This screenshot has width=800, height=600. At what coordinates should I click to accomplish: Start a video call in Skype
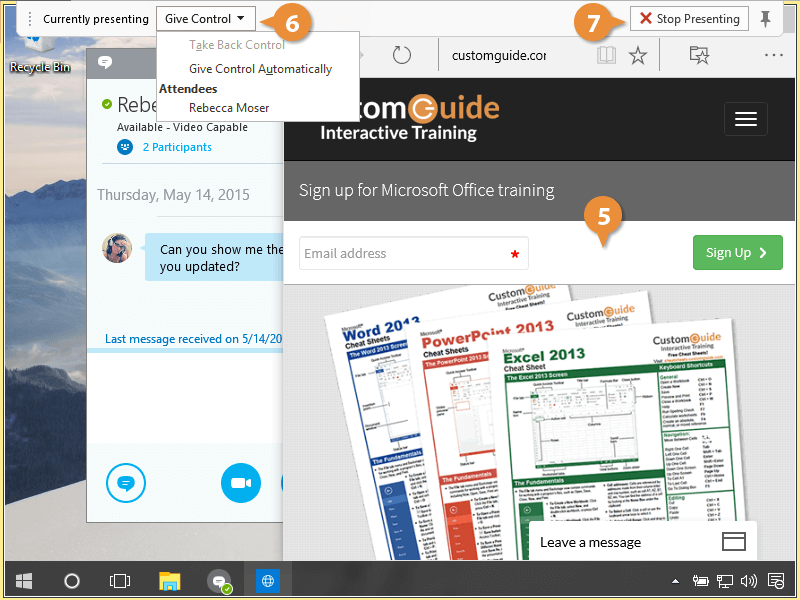point(240,483)
